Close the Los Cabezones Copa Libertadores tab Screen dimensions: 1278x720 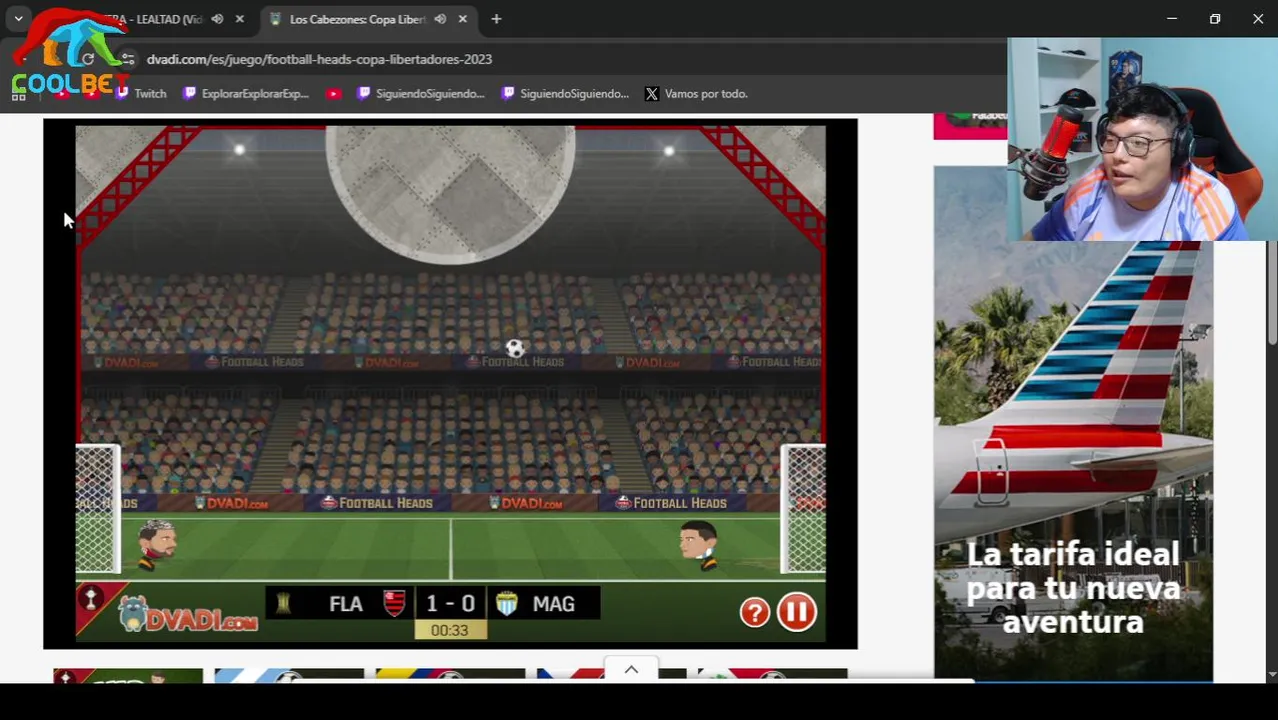(463, 19)
